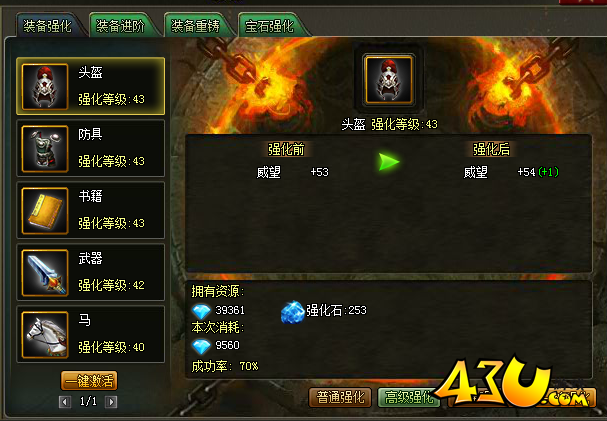Go to next page with right arrow
This screenshot has height=421, width=607.
point(111,402)
